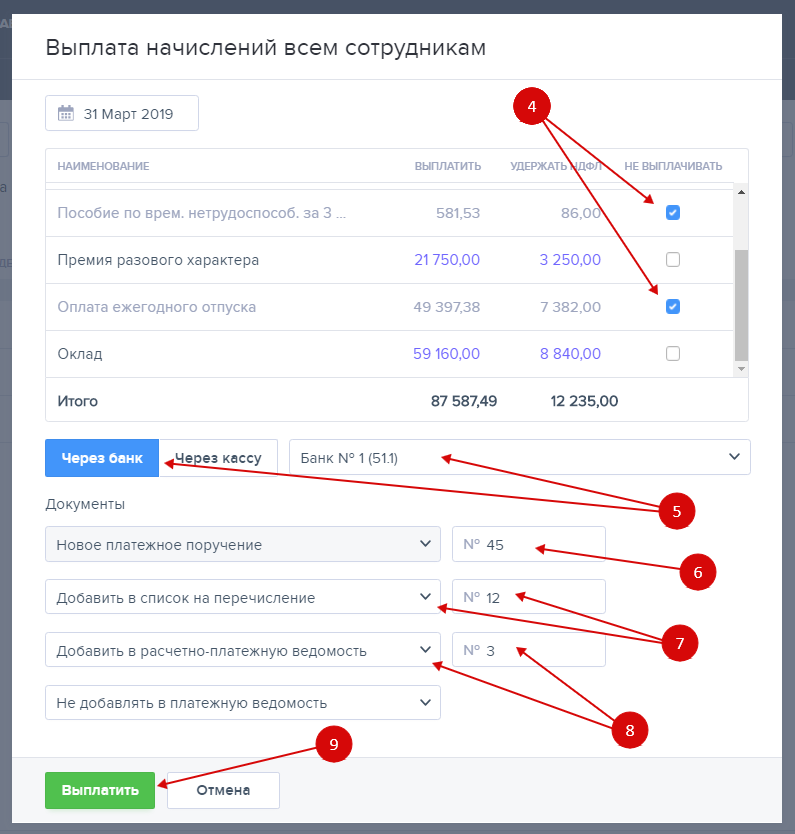Click the green 'Выплатить' button
The width and height of the screenshot is (795, 834).
point(100,790)
